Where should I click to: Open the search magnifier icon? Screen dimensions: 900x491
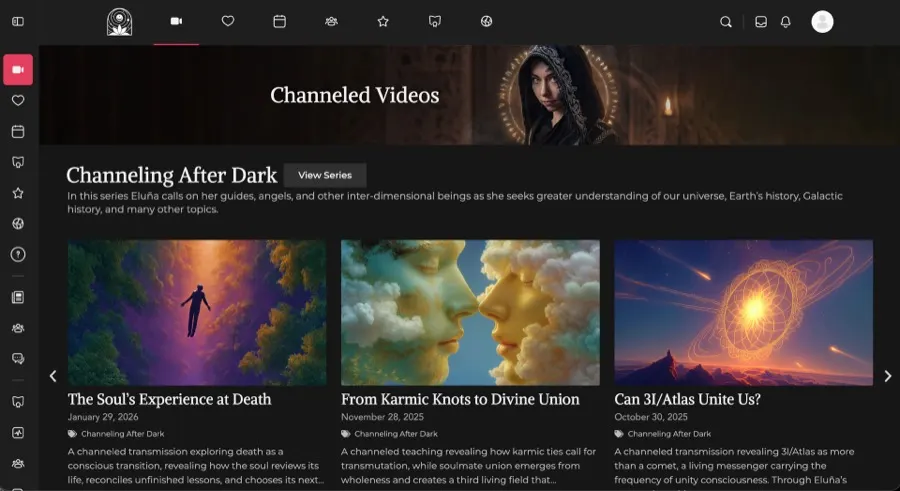pyautogui.click(x=726, y=22)
